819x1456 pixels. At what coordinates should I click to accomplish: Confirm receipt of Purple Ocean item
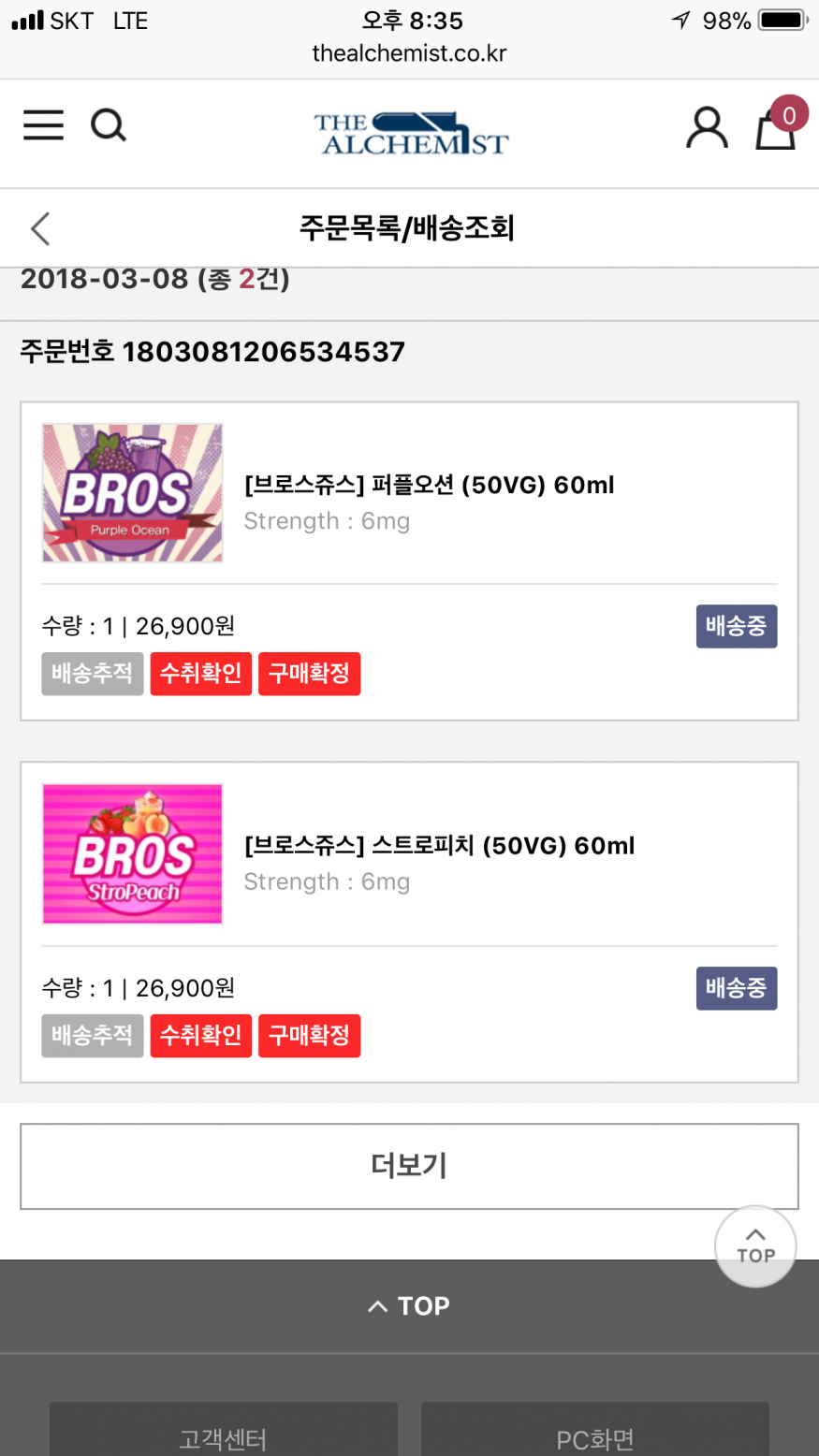[x=200, y=674]
